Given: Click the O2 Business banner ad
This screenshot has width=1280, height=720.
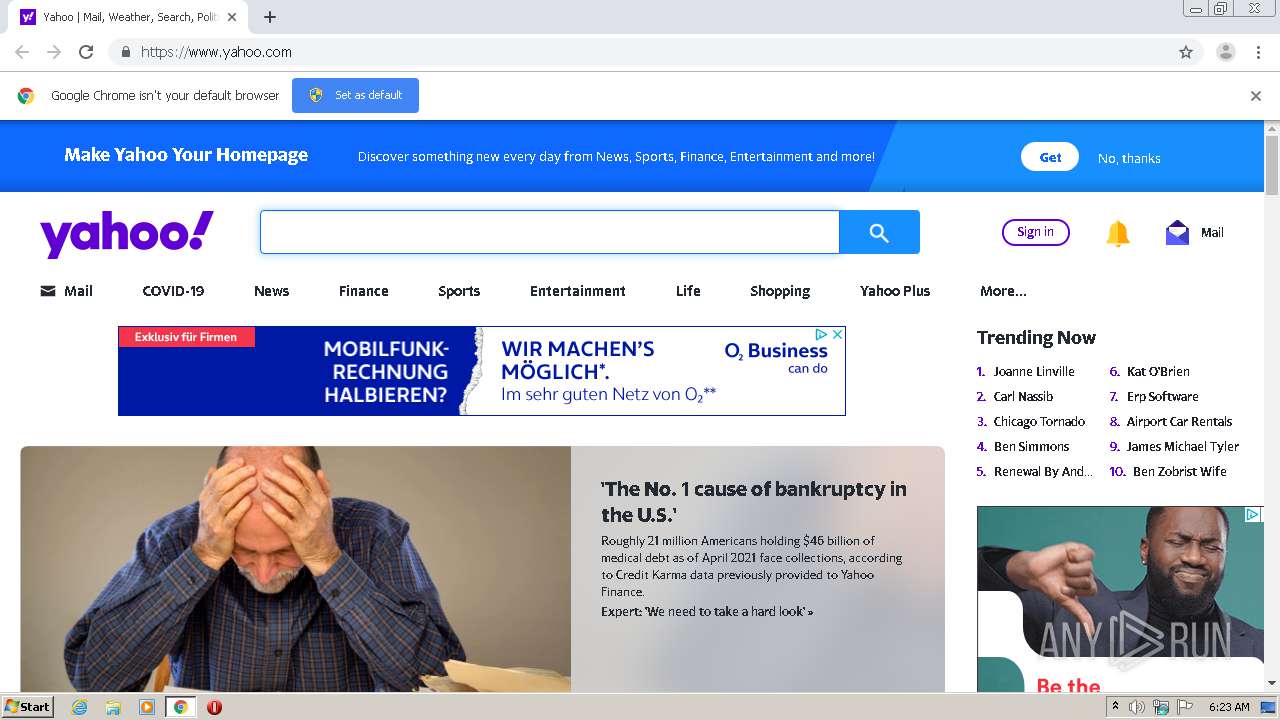Looking at the screenshot, I should 481,371.
